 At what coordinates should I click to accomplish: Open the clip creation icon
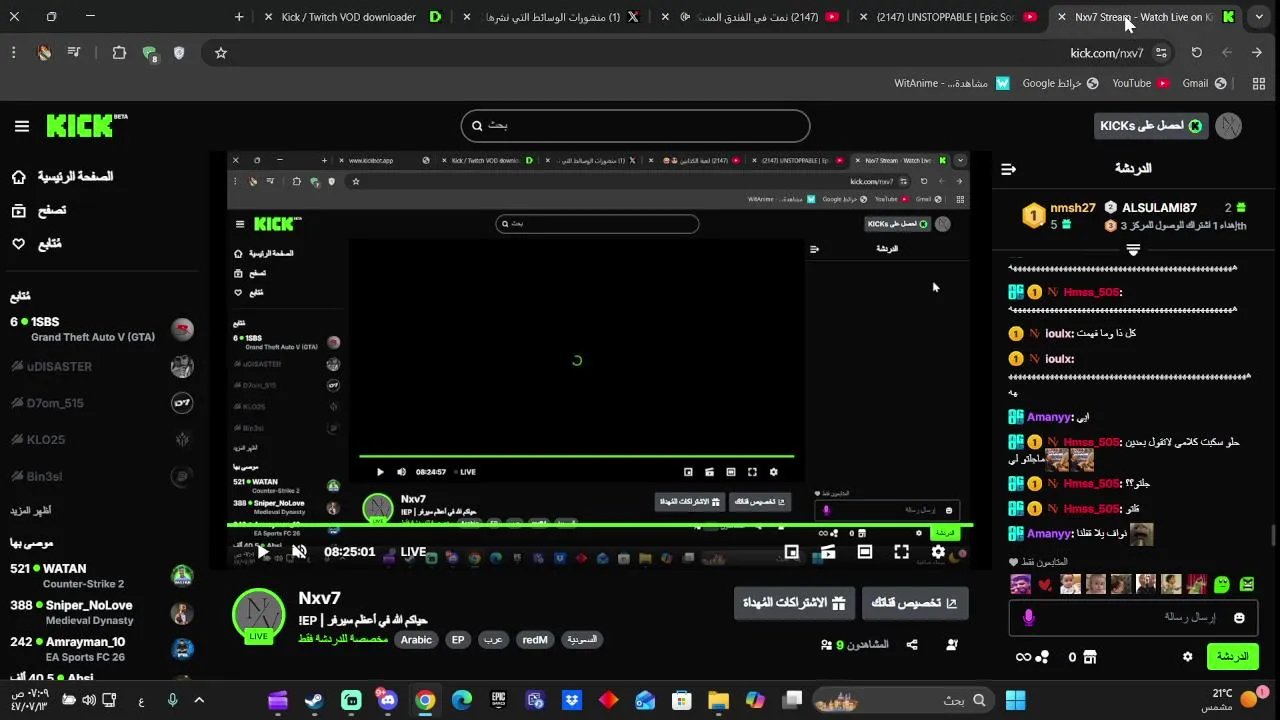[x=828, y=552]
